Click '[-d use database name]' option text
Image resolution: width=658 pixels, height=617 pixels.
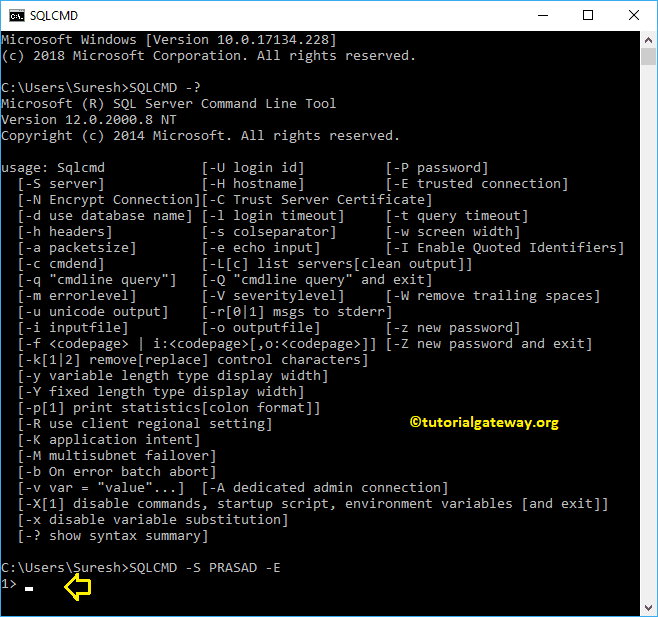[x=105, y=216]
